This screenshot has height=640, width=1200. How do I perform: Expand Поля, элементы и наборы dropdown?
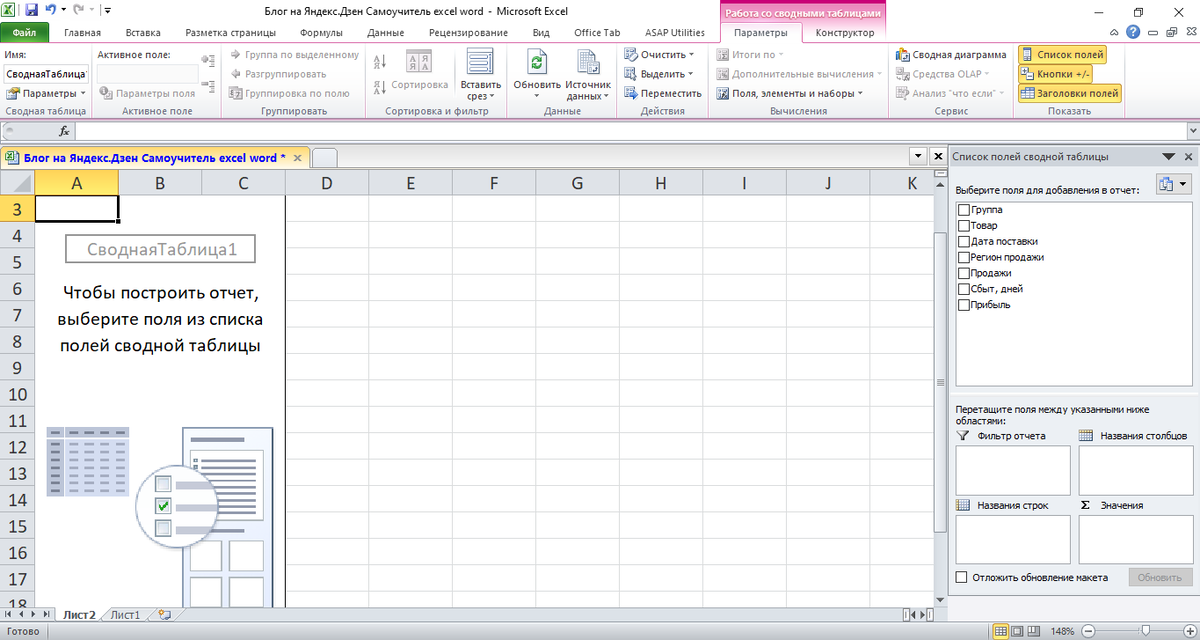coord(792,93)
